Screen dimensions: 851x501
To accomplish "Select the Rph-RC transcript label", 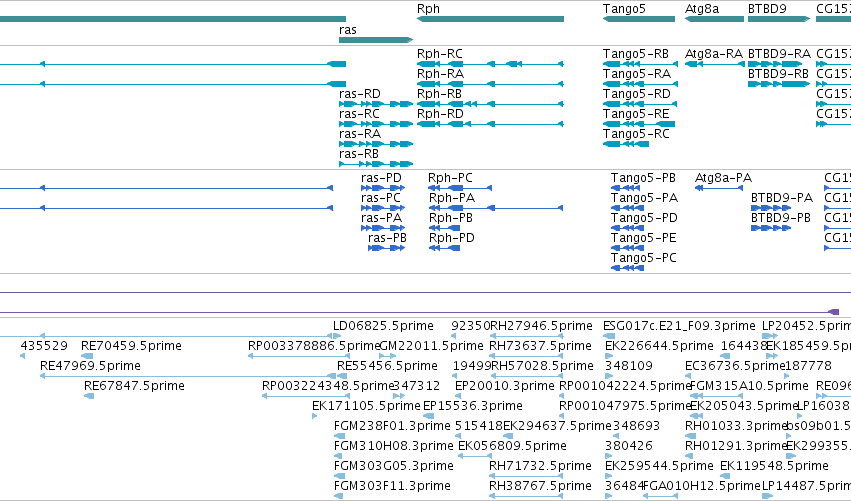I will tap(440, 54).
